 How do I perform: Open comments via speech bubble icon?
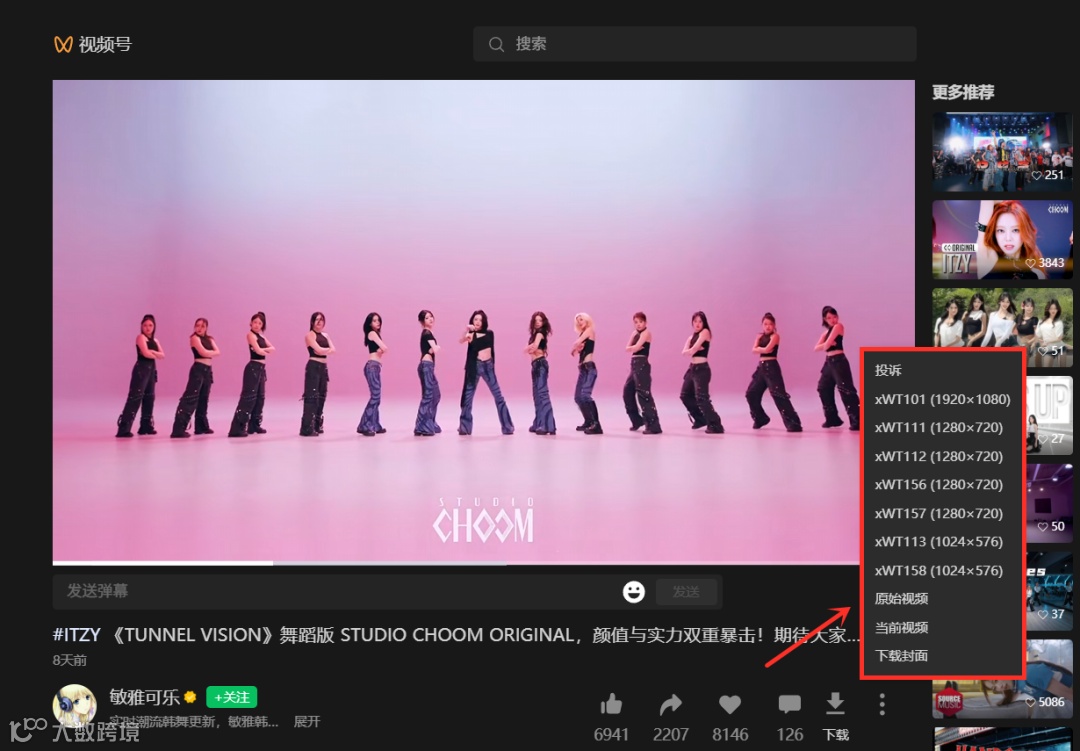pos(789,705)
